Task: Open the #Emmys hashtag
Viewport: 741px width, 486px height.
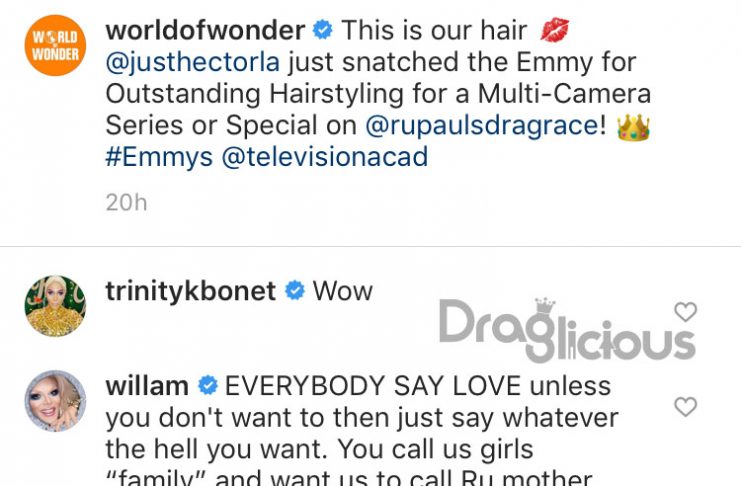Action: click(x=159, y=157)
